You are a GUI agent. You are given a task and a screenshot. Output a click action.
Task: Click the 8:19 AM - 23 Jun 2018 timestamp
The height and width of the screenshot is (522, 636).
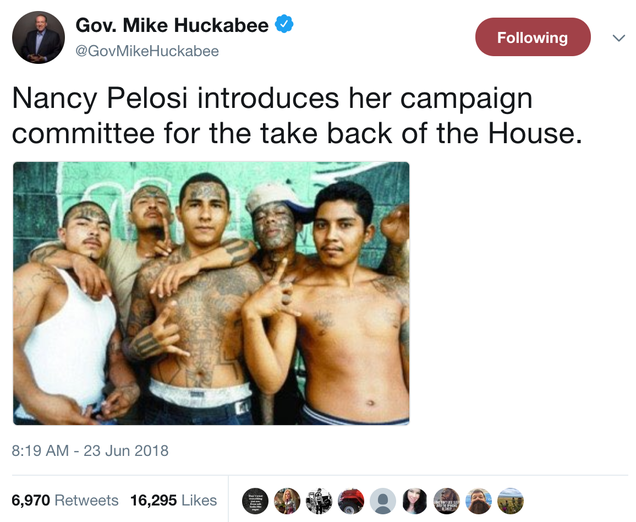[x=90, y=451]
